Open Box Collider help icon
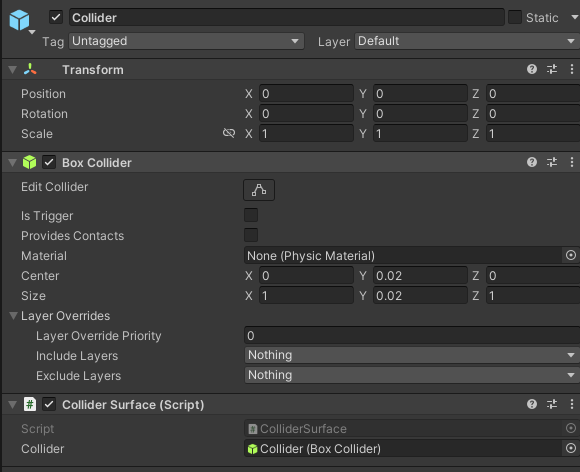580x472 pixels. pyautogui.click(x=532, y=162)
